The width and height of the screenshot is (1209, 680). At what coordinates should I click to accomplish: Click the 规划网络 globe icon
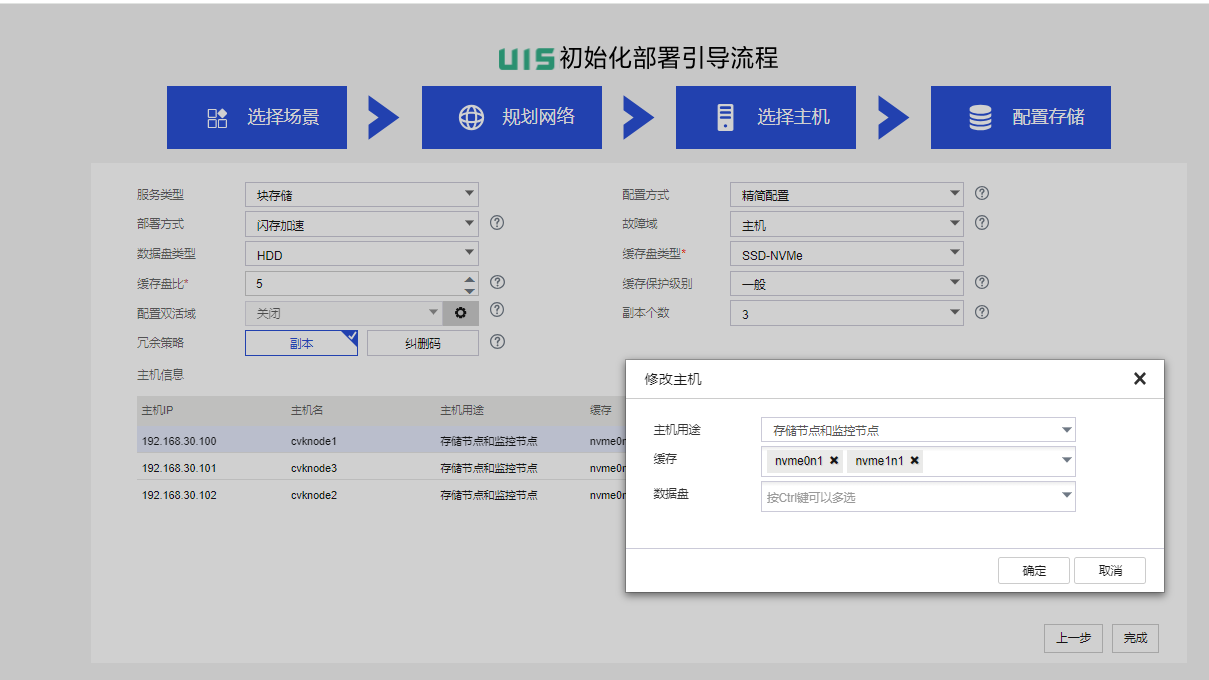point(471,117)
